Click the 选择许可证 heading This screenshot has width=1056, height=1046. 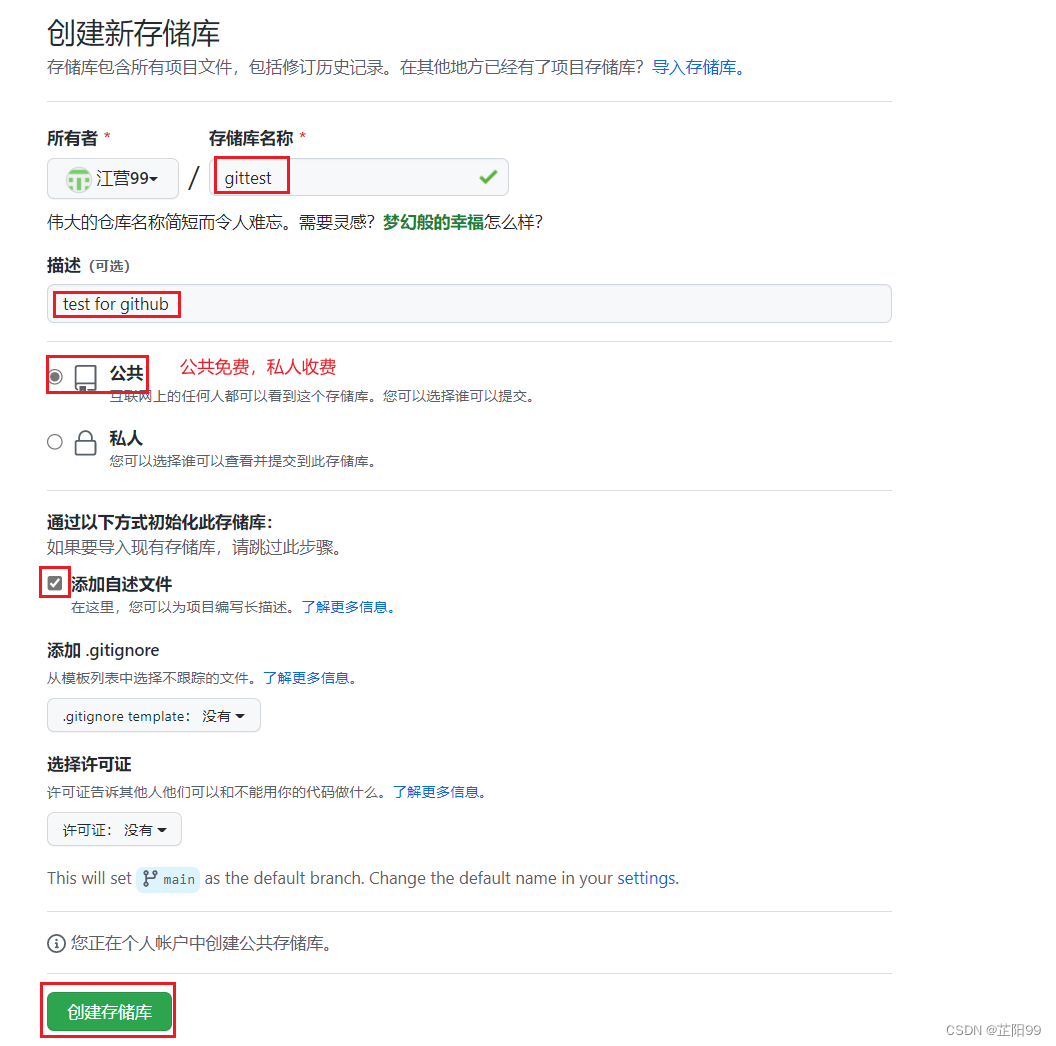[x=89, y=764]
